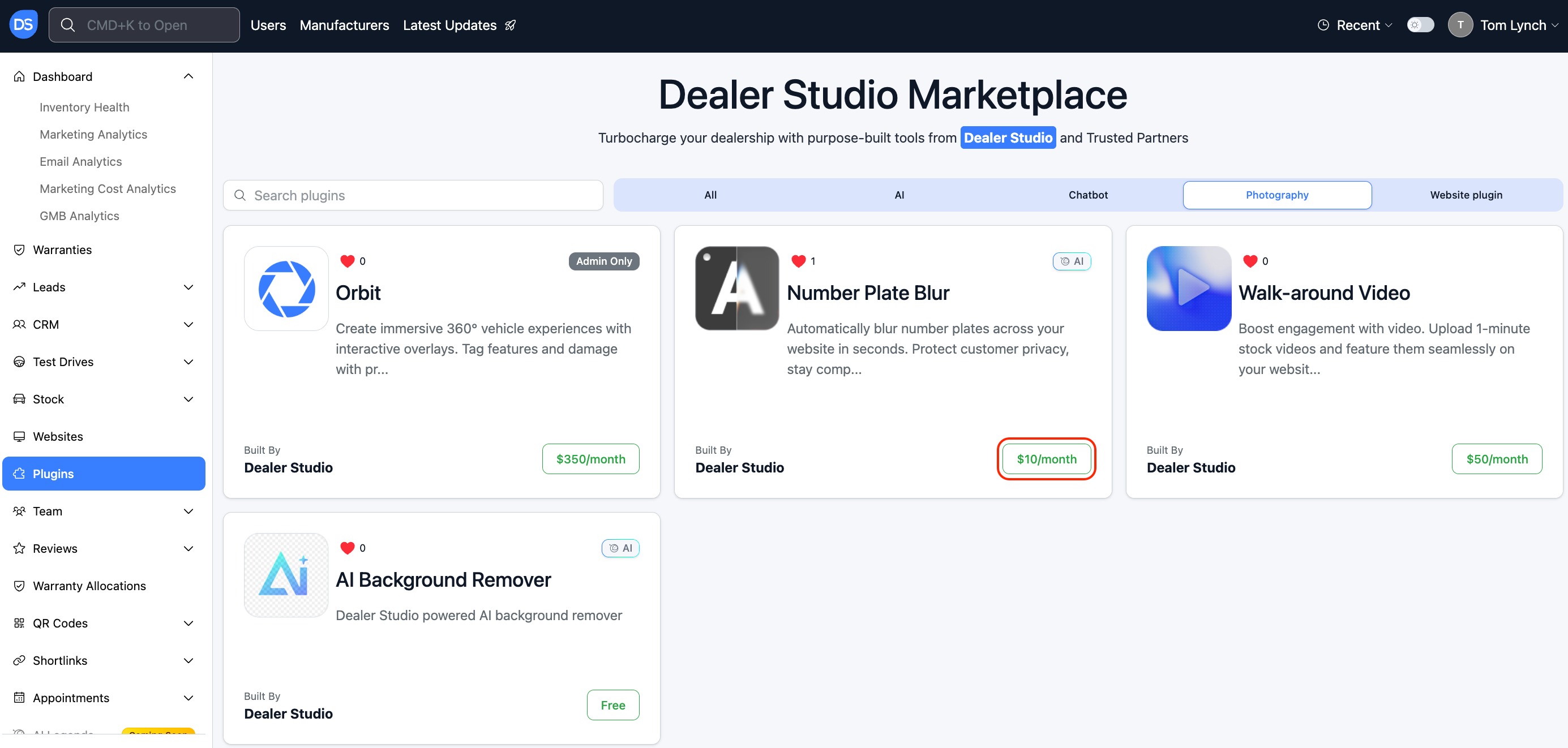
Task: Open the Recent dropdown
Action: tap(1355, 25)
